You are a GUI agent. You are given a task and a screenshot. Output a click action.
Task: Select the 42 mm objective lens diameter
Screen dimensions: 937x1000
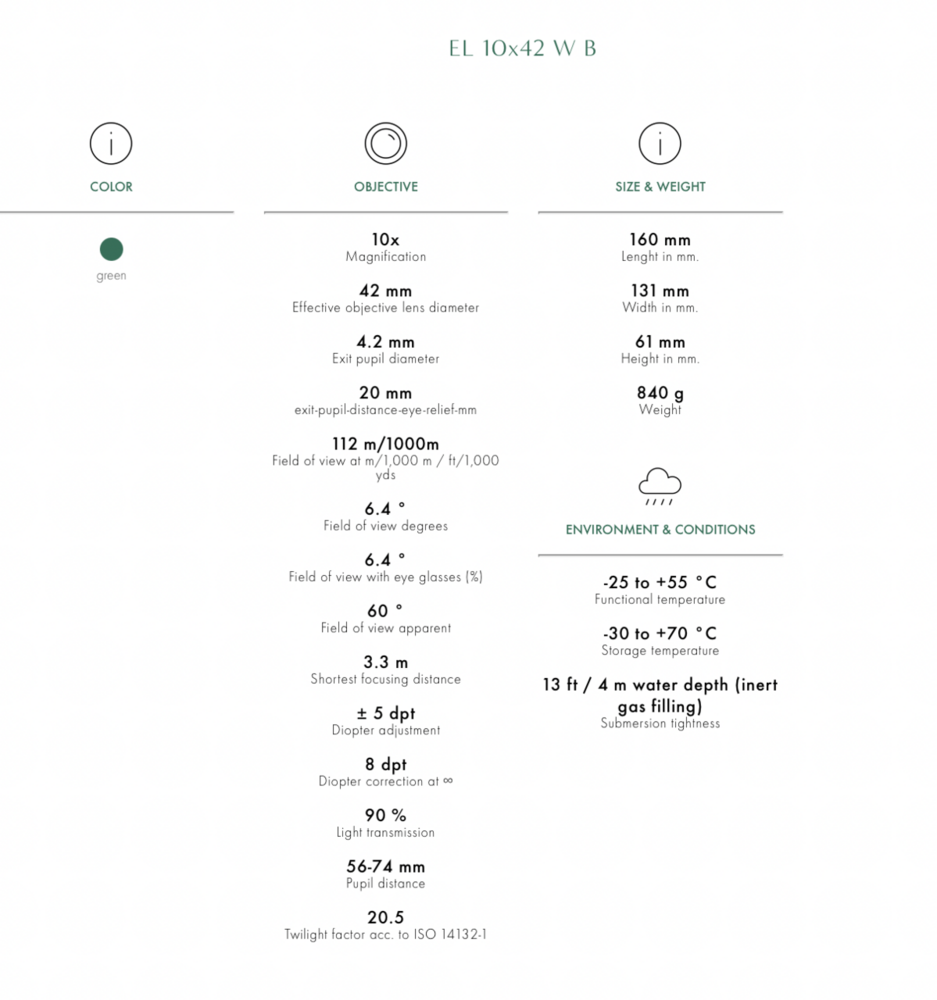pos(385,291)
